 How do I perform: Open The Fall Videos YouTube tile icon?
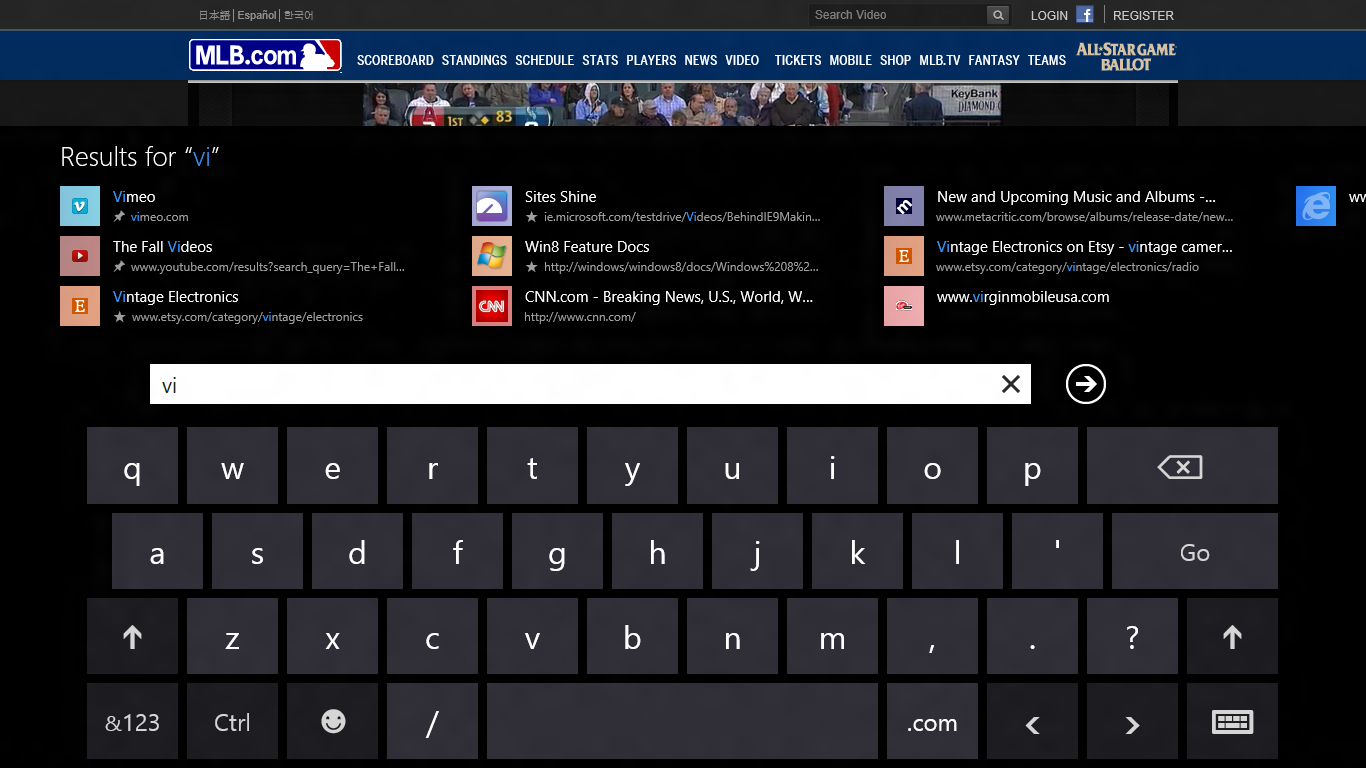click(x=80, y=256)
